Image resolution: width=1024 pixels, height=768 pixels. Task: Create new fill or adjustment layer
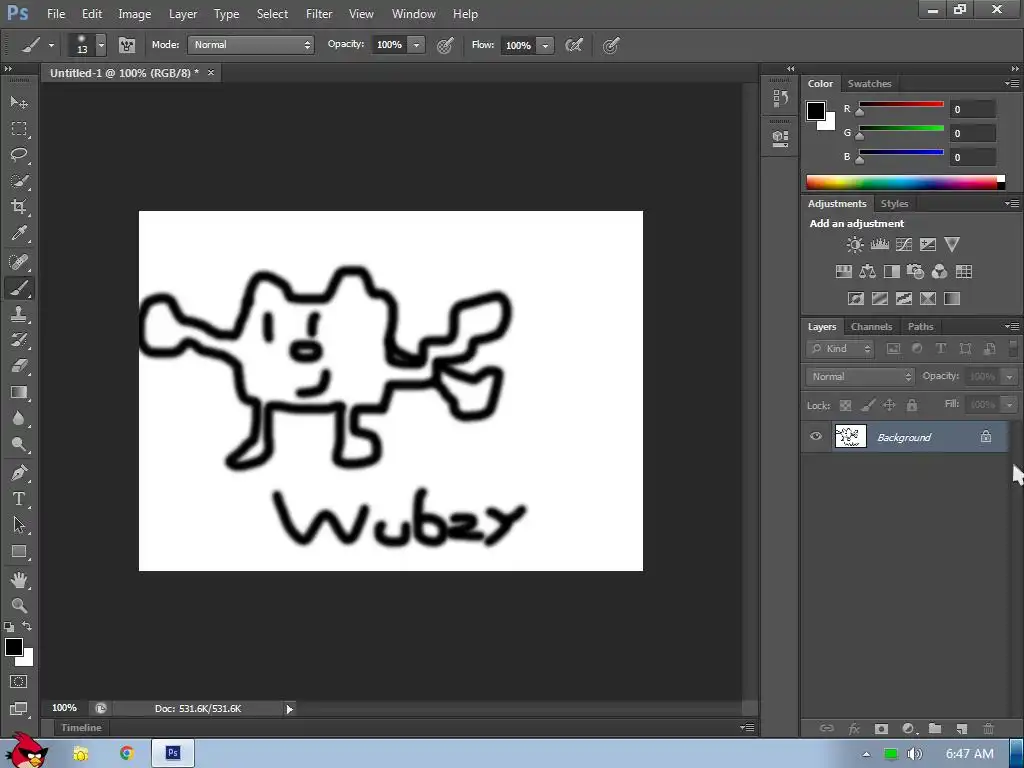click(908, 728)
